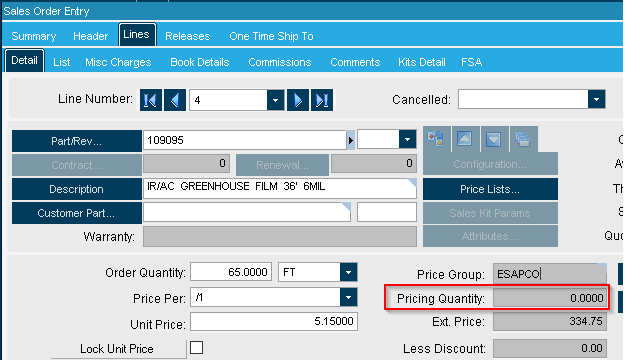This screenshot has height=364, width=628.
Task: Go to the first line record
Action: click(151, 100)
